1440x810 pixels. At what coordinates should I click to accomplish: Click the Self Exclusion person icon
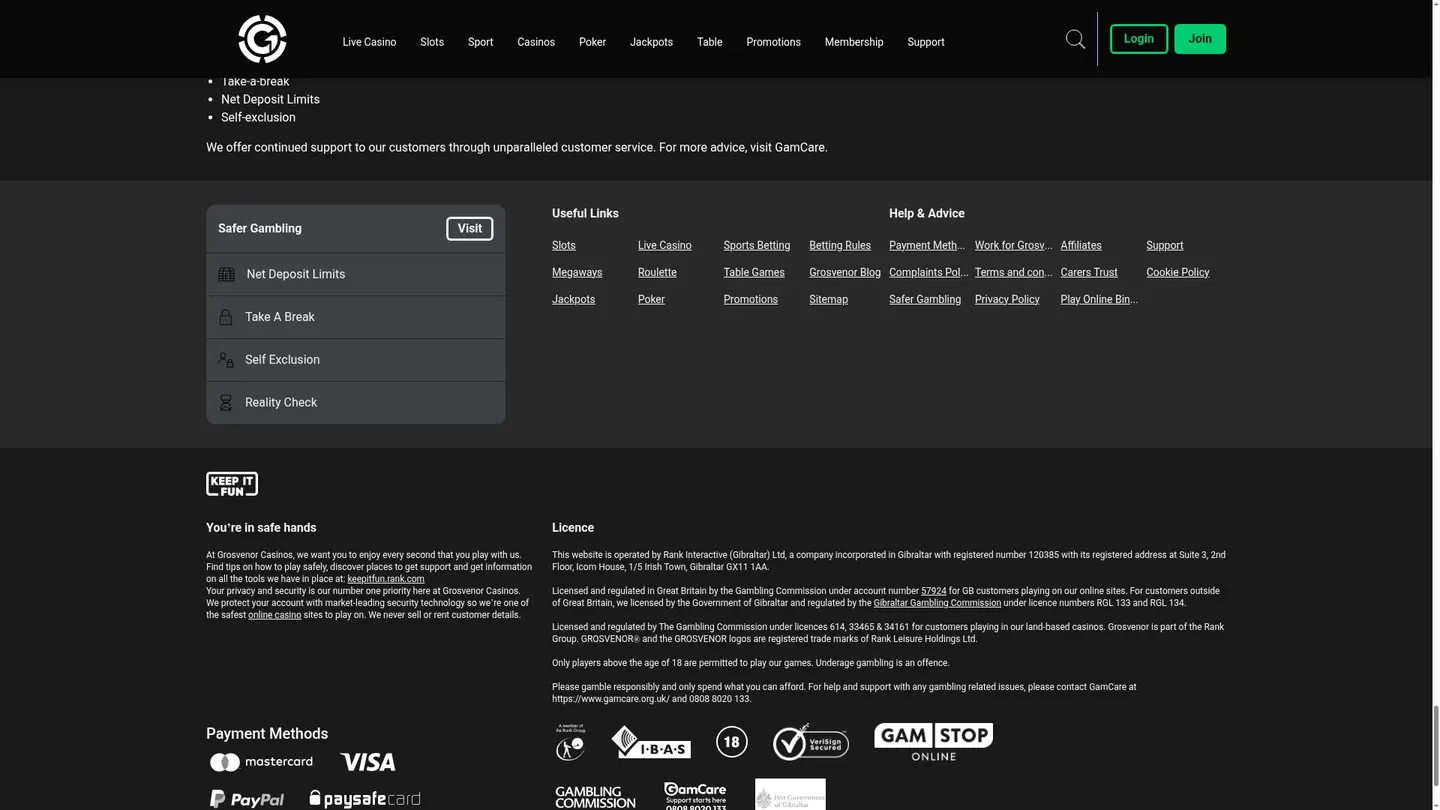point(226,360)
